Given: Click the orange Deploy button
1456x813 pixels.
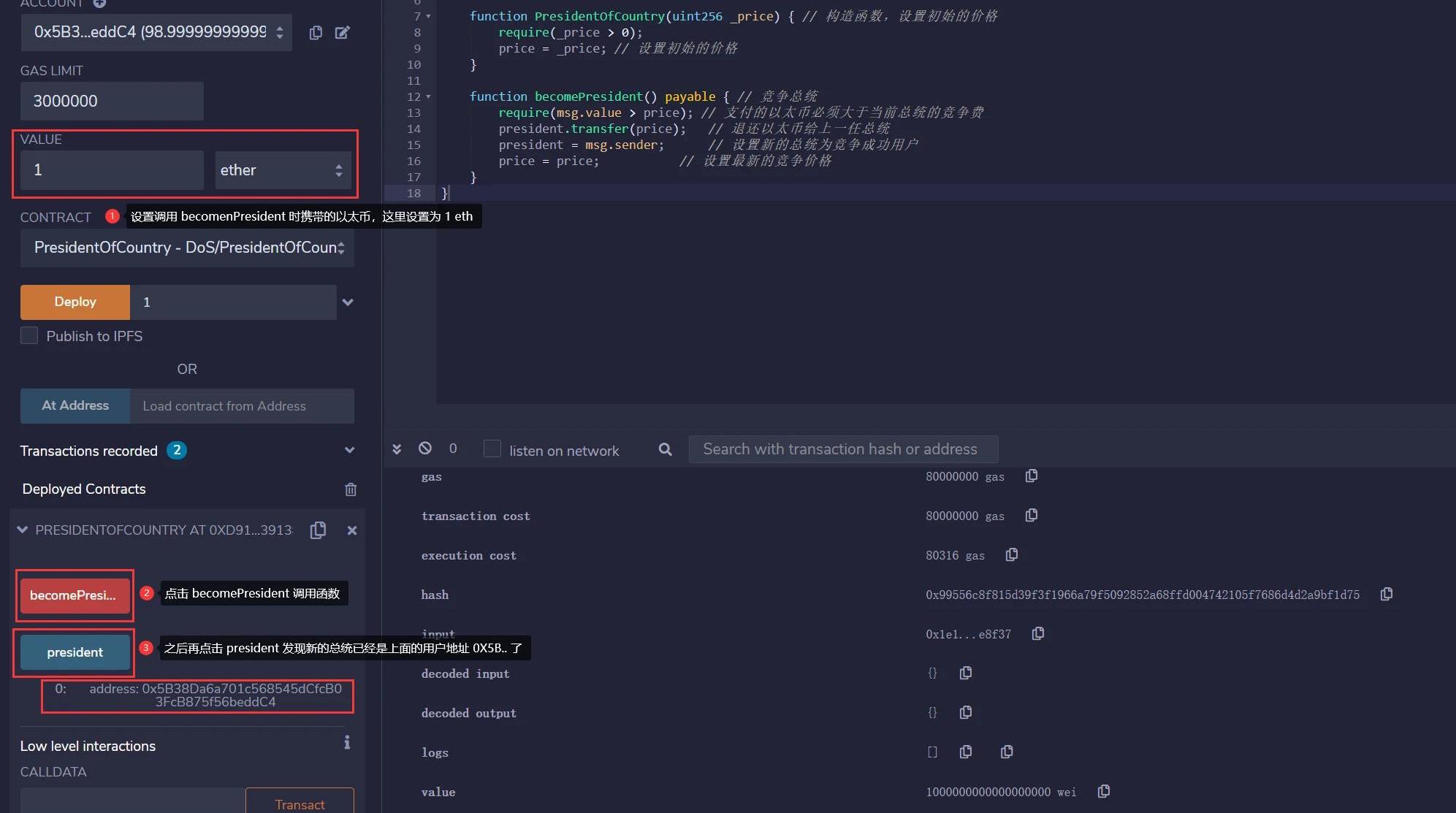Looking at the screenshot, I should click(x=75, y=302).
